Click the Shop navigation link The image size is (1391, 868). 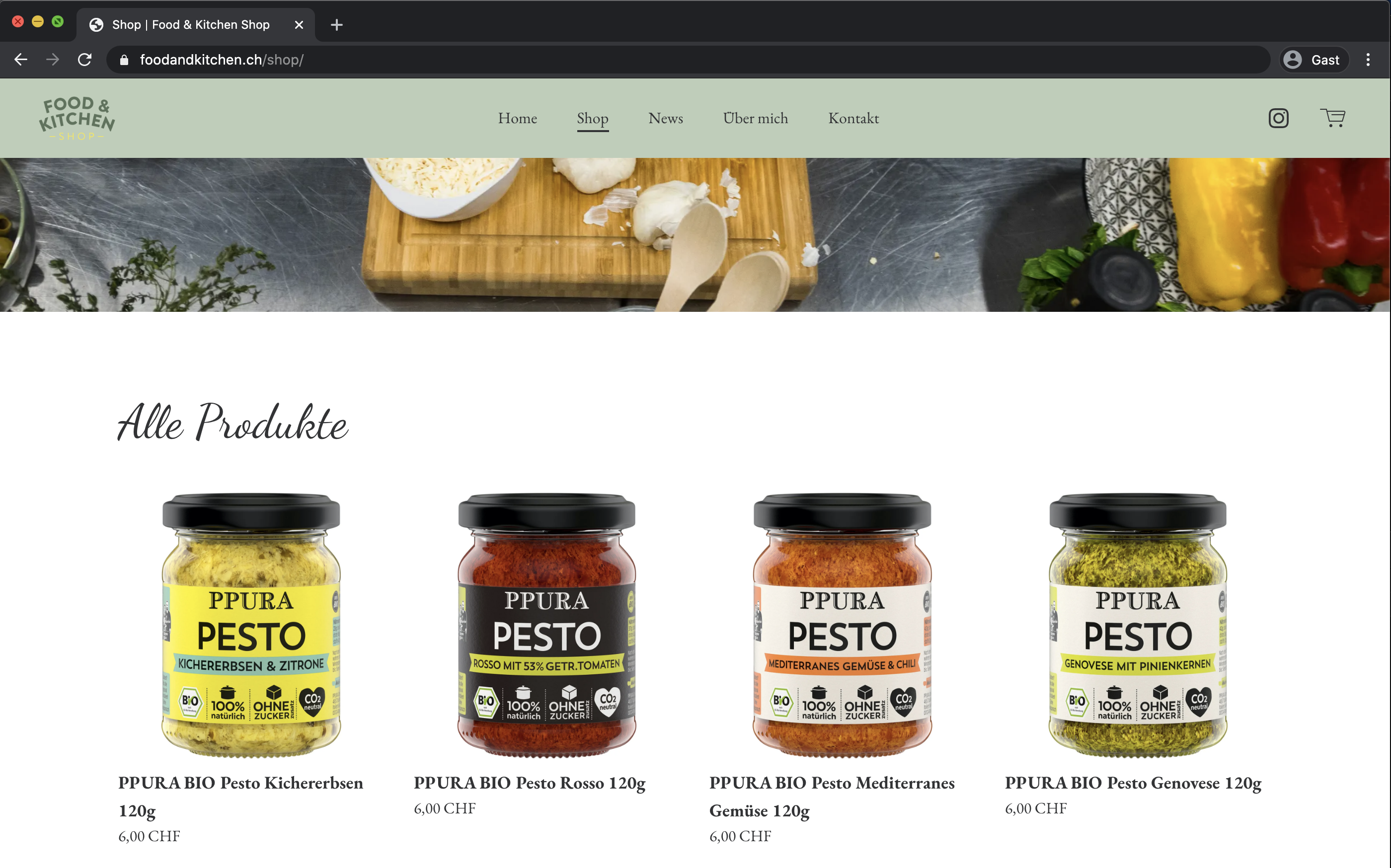coord(593,119)
